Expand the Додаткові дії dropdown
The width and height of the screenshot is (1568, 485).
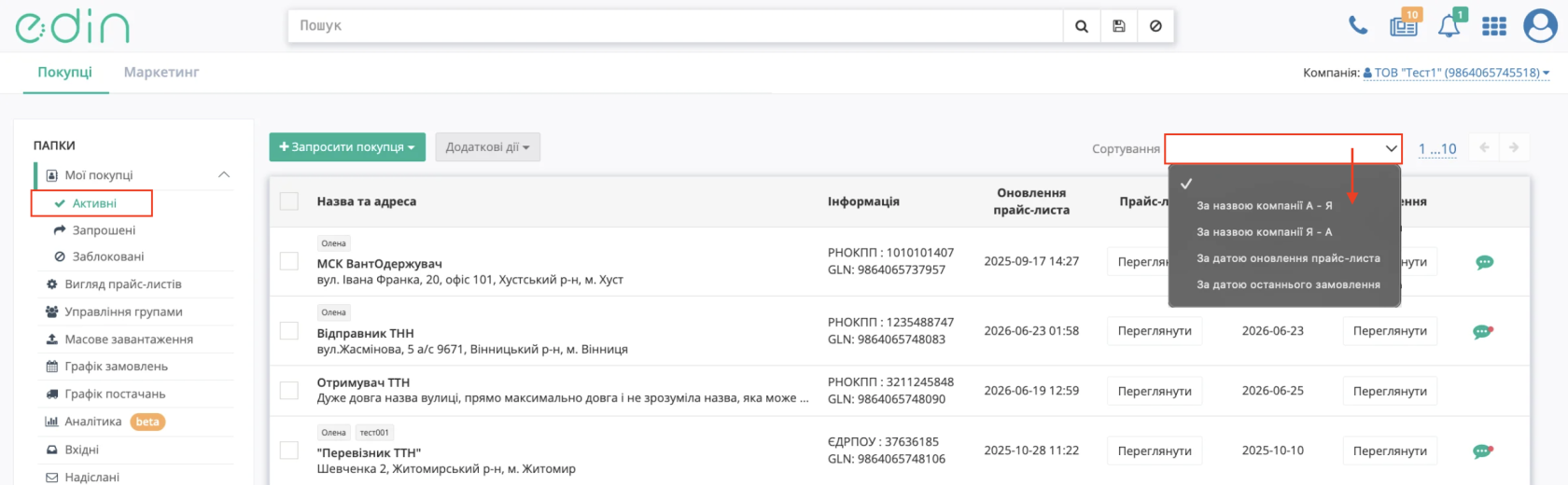point(487,147)
